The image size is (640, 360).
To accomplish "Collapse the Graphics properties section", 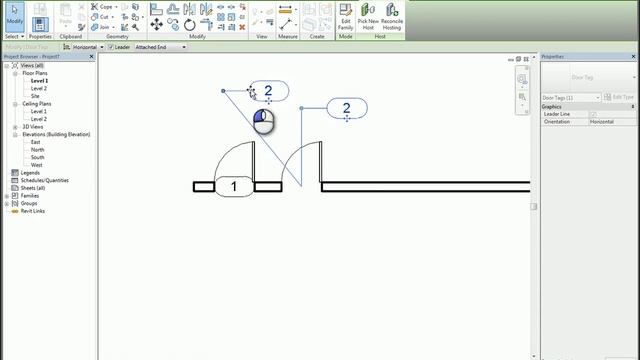I will click(x=633, y=107).
